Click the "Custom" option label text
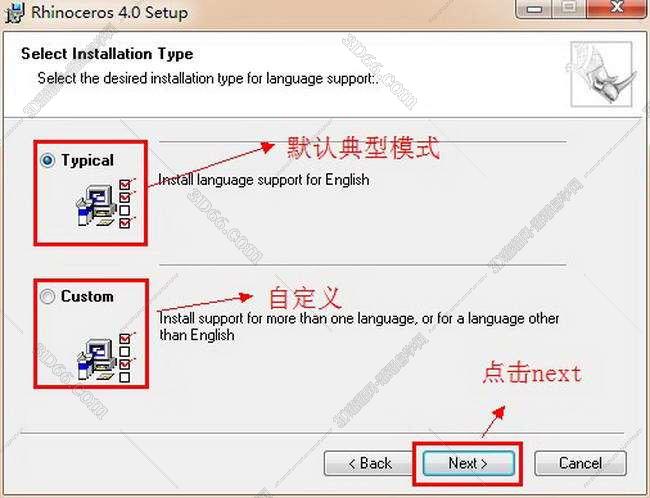Screen dimensions: 650x498 [x=87, y=297]
